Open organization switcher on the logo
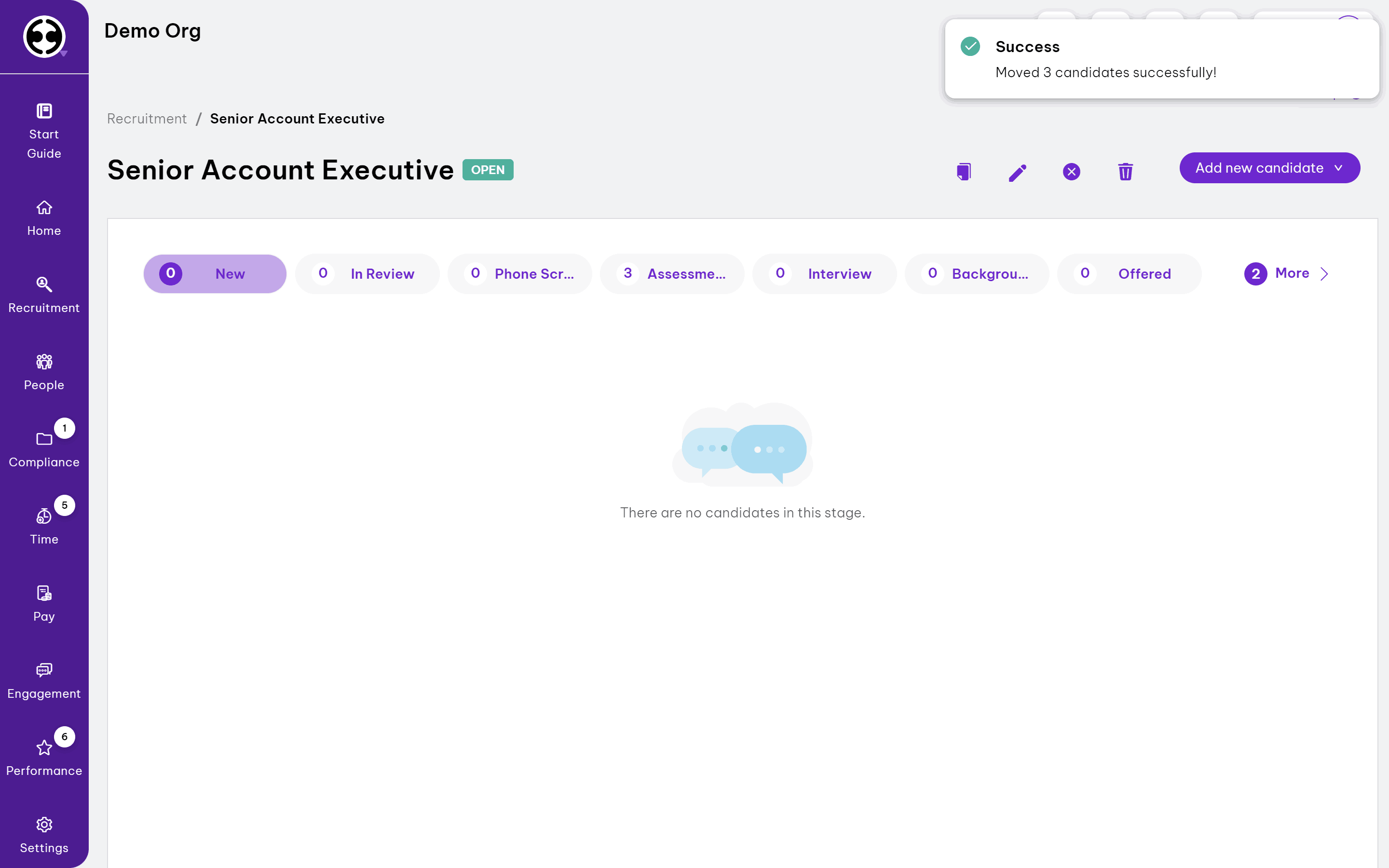Screen dimensions: 1389x868 click(x=45, y=37)
